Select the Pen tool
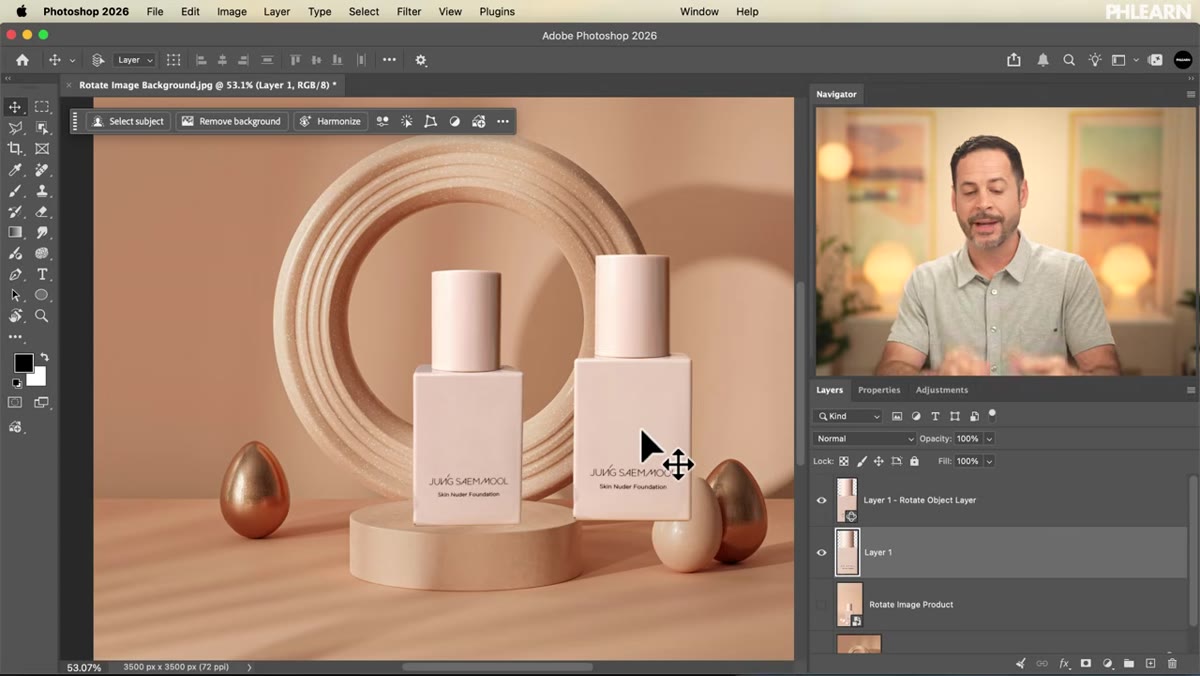 [x=15, y=274]
